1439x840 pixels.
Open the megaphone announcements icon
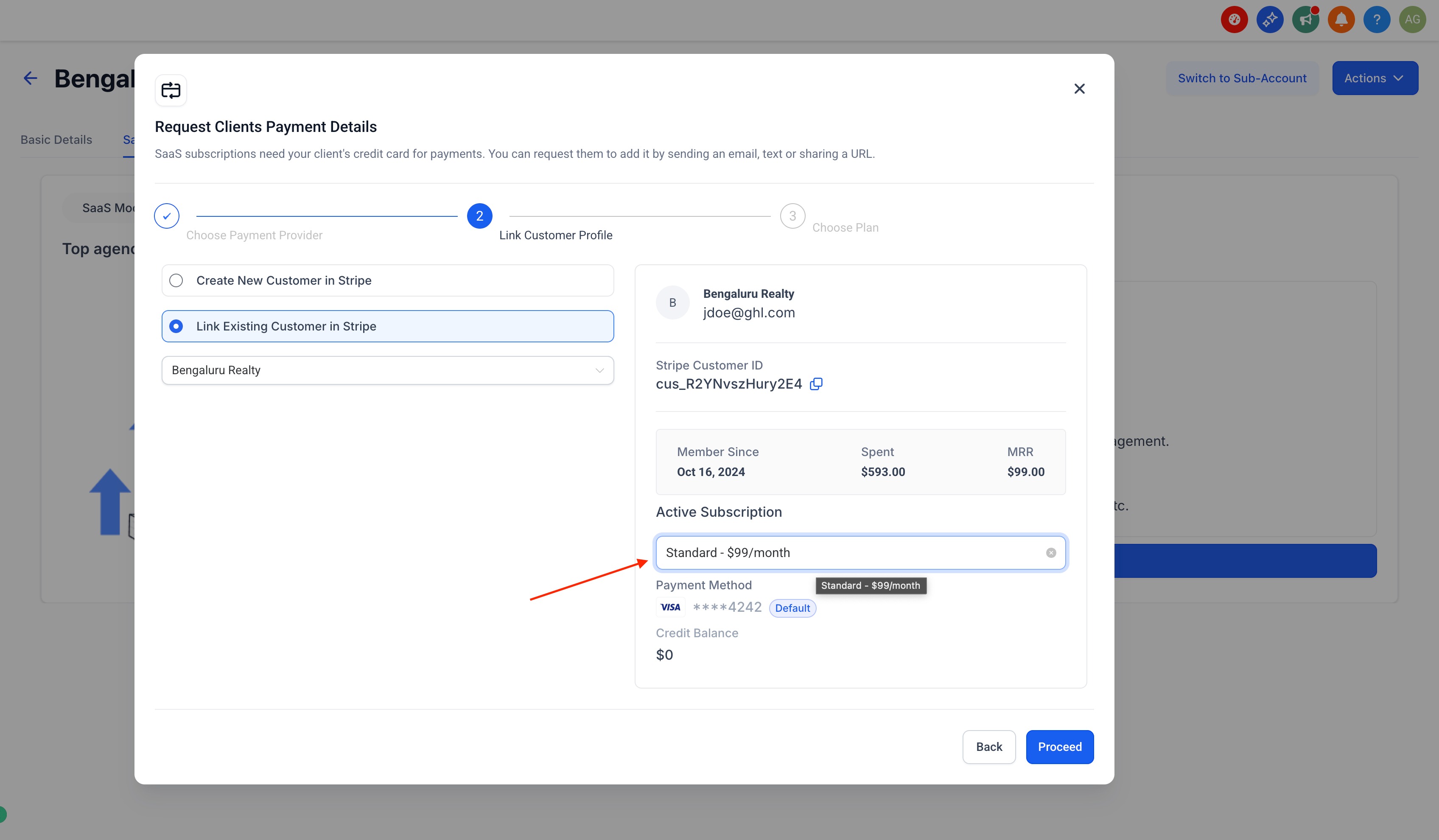1305,20
